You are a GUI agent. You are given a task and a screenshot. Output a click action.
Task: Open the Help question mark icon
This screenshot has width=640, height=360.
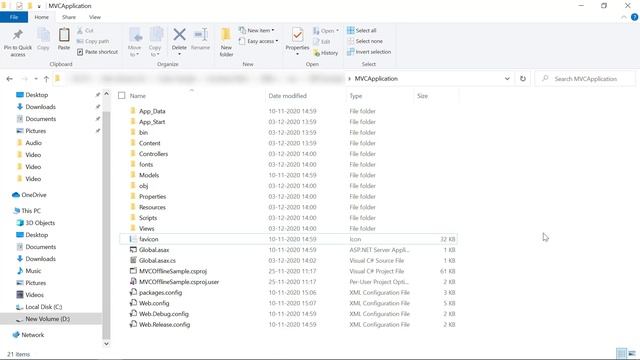[634, 17]
